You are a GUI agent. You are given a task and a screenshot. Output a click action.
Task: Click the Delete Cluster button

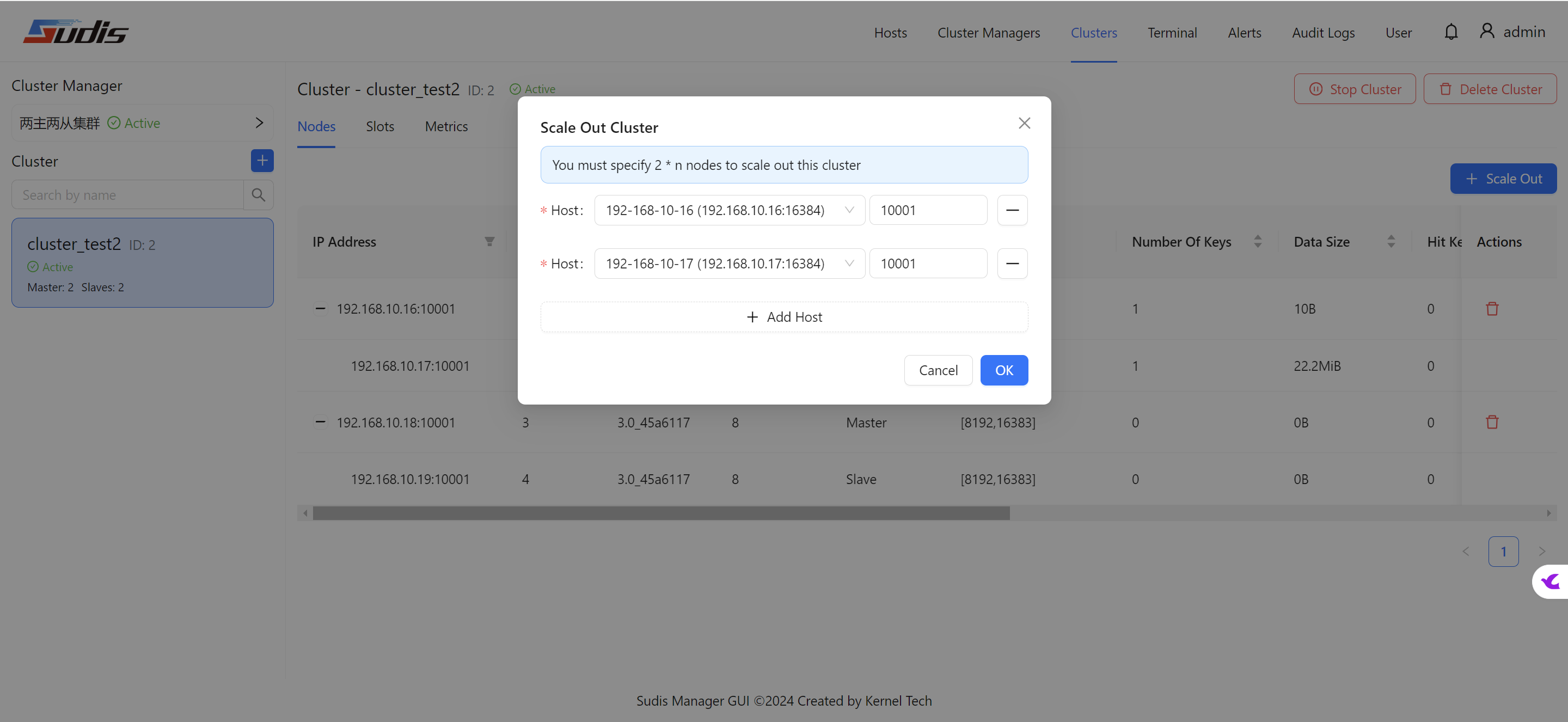click(1490, 89)
